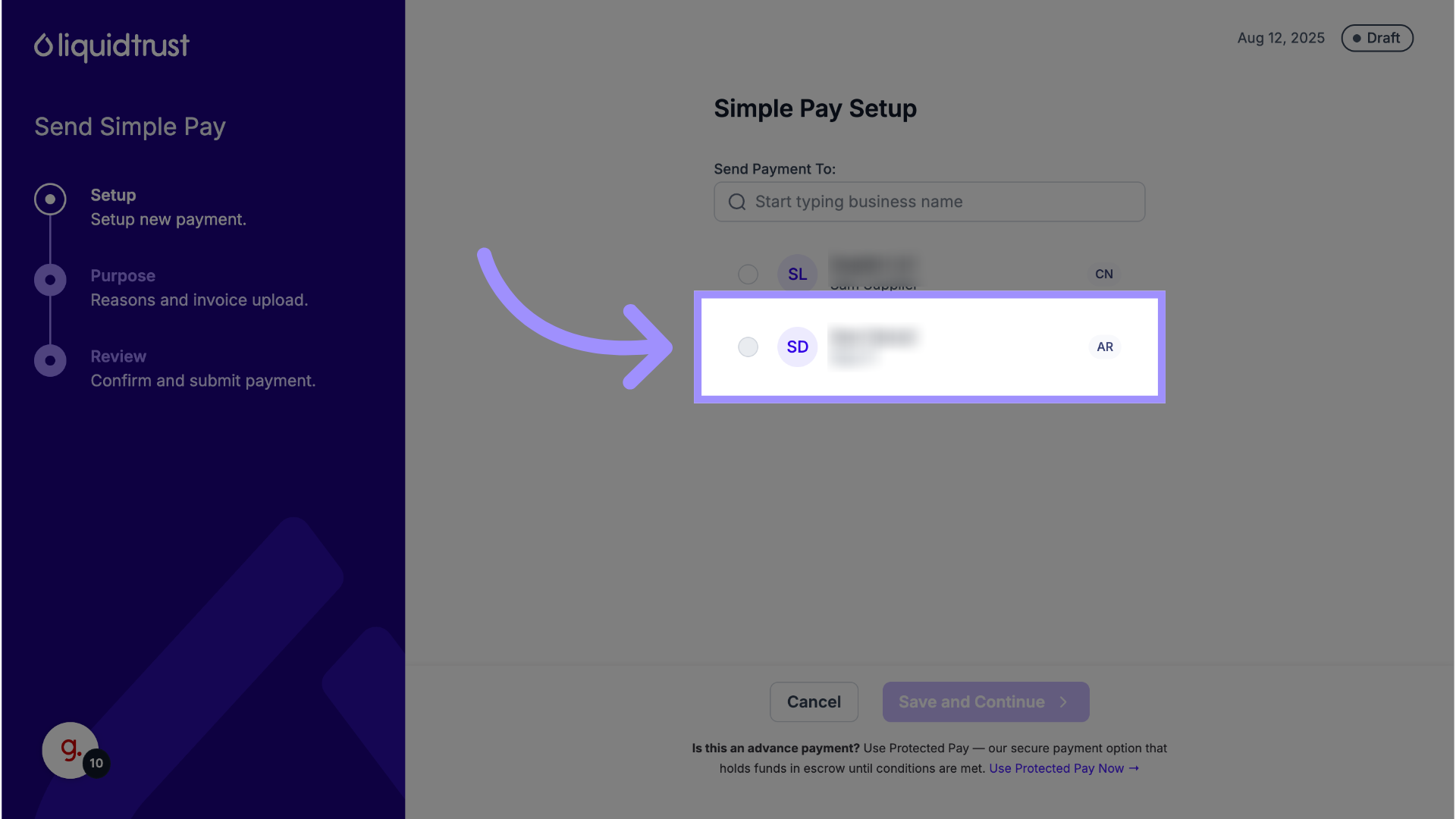Select the SL business radio button

[748, 275]
